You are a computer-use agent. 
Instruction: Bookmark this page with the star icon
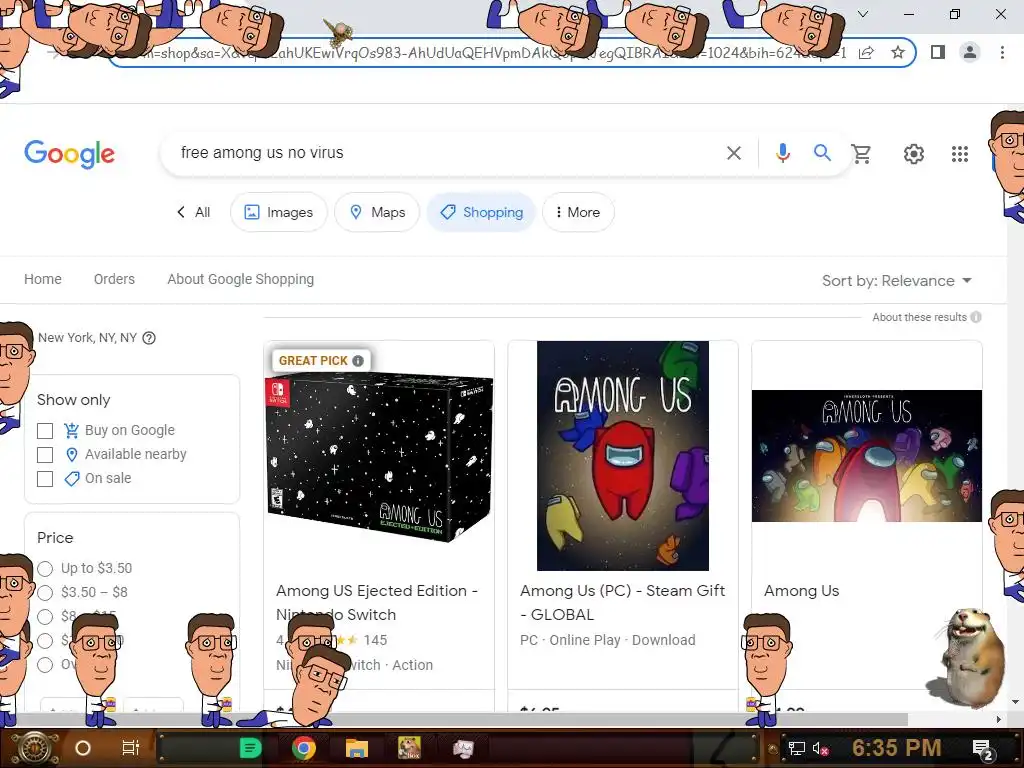(x=898, y=52)
